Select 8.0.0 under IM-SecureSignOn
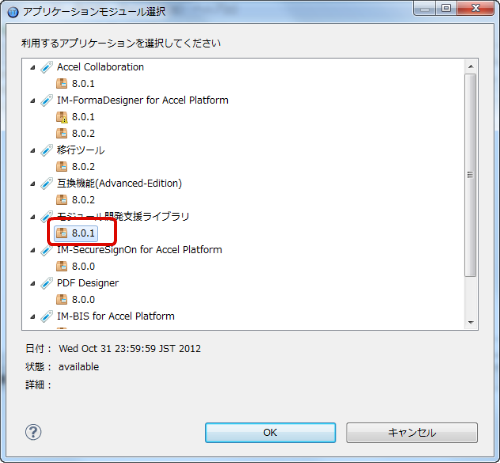The height and width of the screenshot is (463, 500). (x=83, y=266)
